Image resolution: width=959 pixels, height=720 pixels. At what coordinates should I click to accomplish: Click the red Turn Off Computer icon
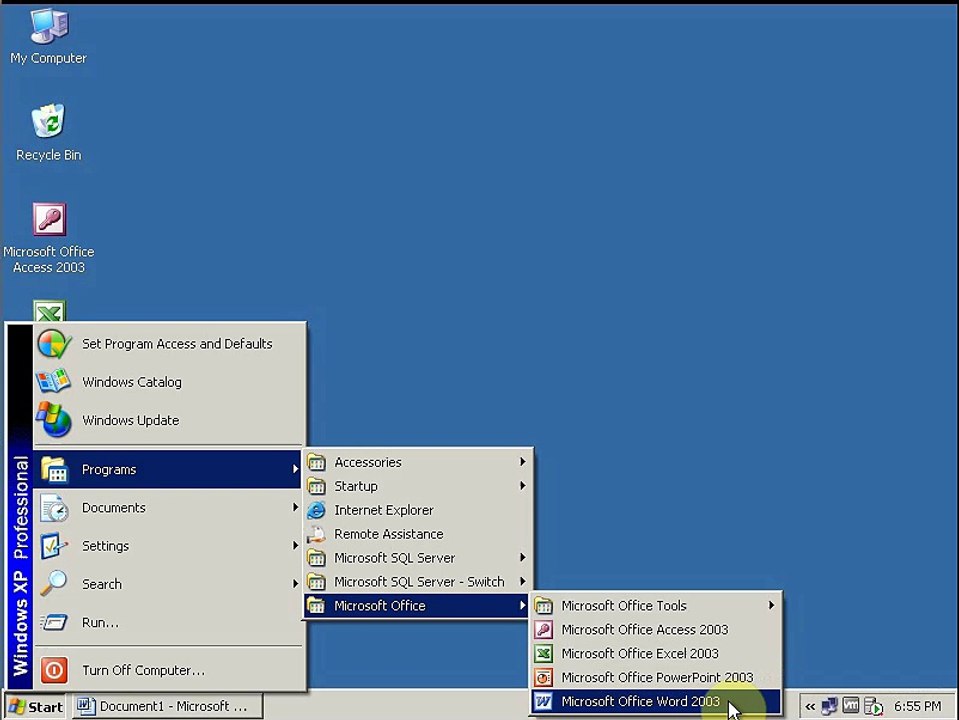[54, 670]
